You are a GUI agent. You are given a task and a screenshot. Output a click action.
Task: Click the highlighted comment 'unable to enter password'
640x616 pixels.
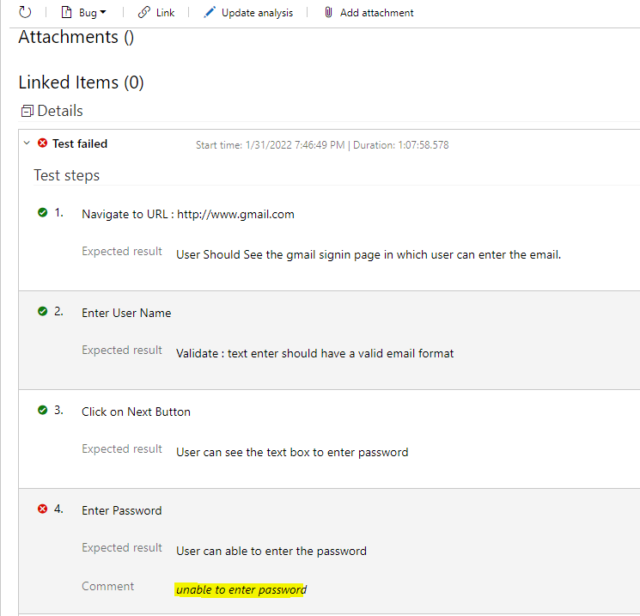[241, 590]
